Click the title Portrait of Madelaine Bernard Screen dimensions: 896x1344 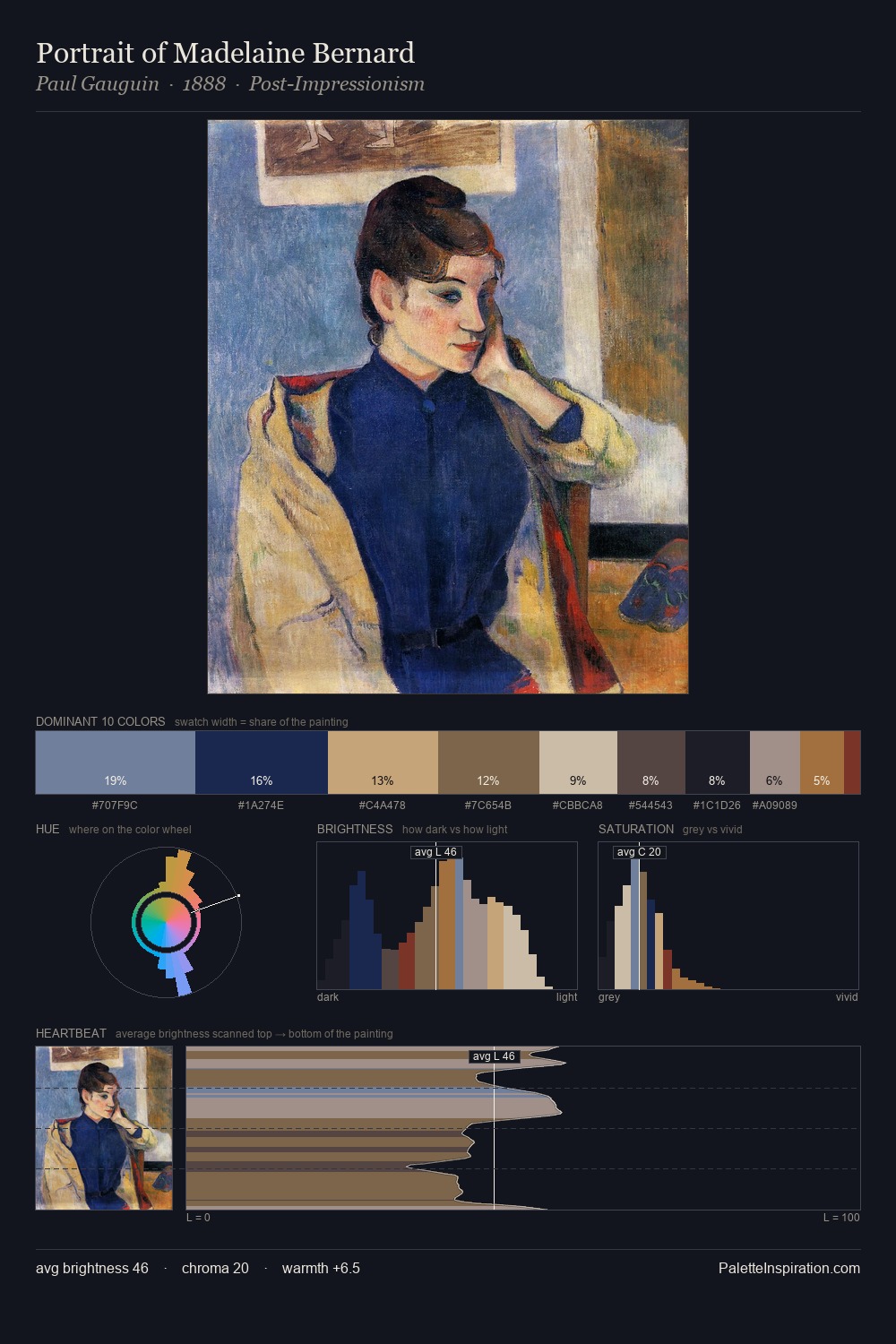click(x=225, y=53)
